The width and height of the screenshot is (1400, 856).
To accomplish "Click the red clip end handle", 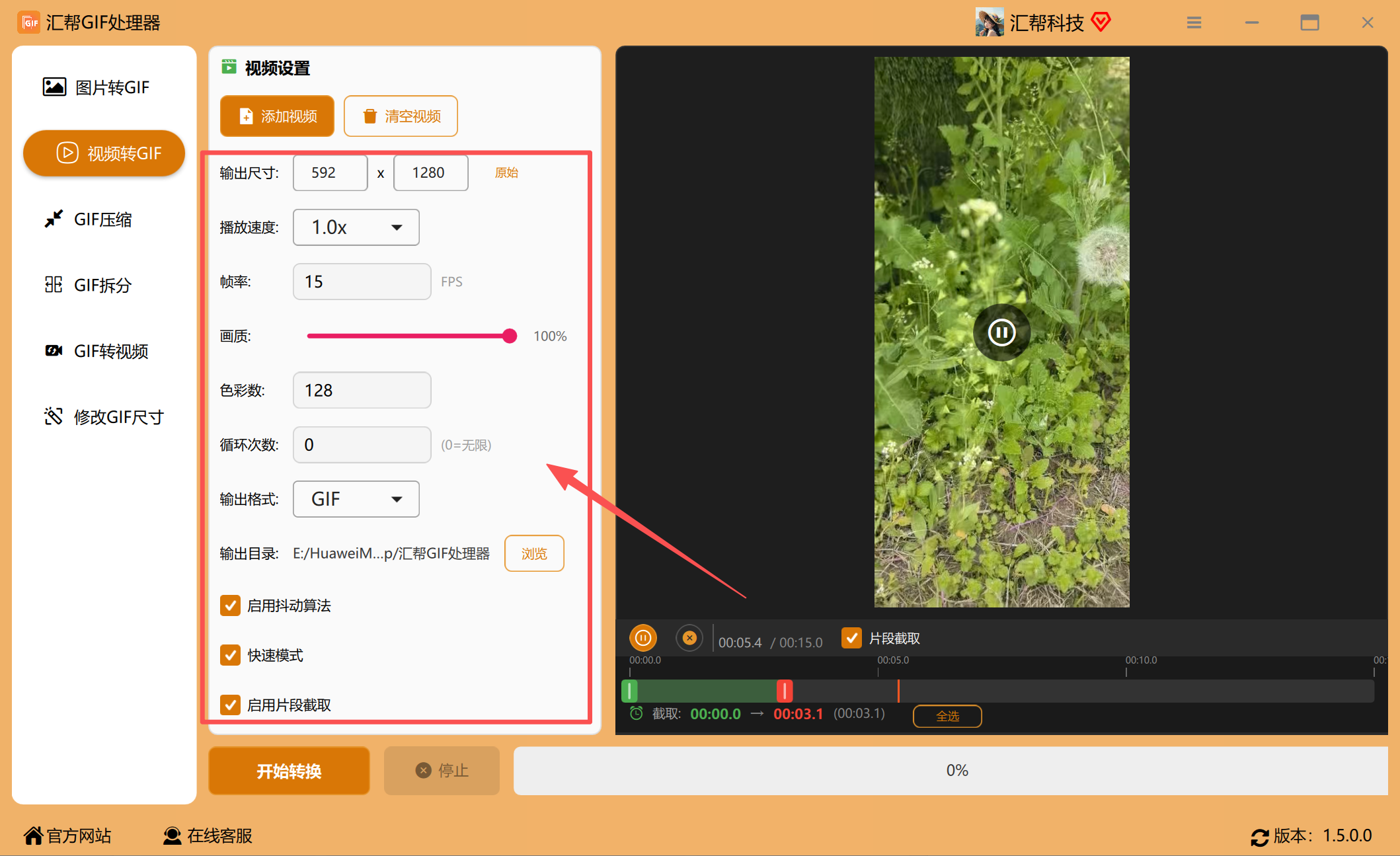I will tap(785, 691).
